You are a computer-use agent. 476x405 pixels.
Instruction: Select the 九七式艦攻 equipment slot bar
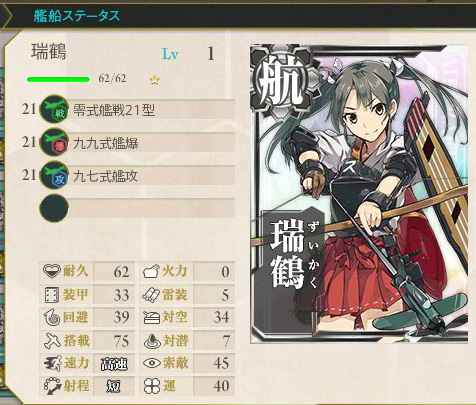(x=152, y=175)
